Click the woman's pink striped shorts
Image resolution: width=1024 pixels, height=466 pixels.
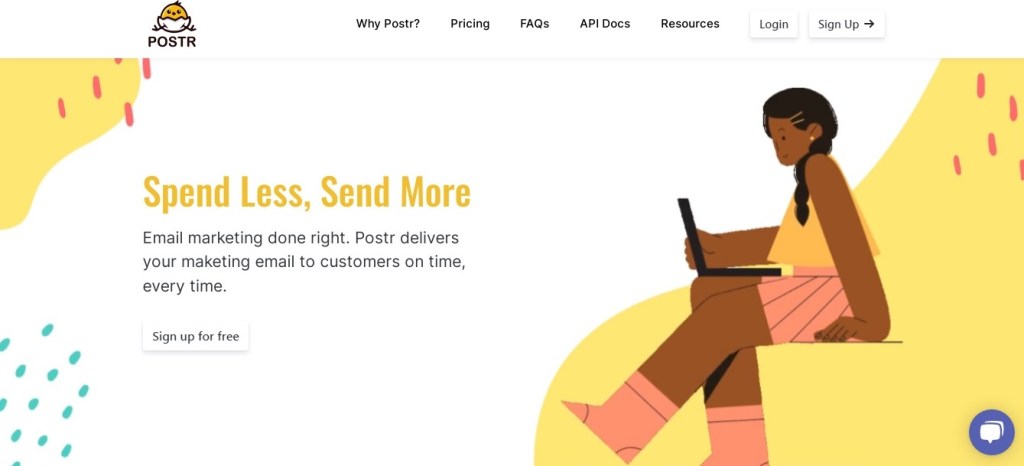(805, 305)
